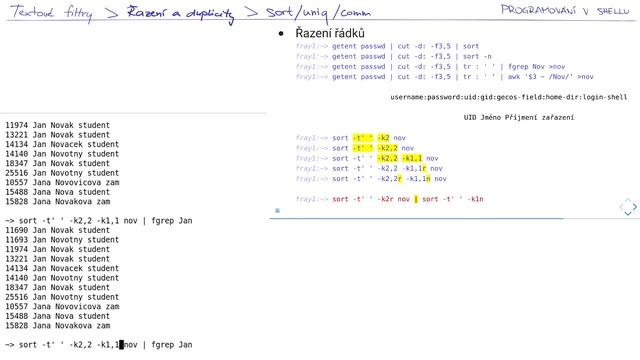The image size is (640, 360).
Task: Click small square icon below the slide commands
Action: tap(278, 211)
